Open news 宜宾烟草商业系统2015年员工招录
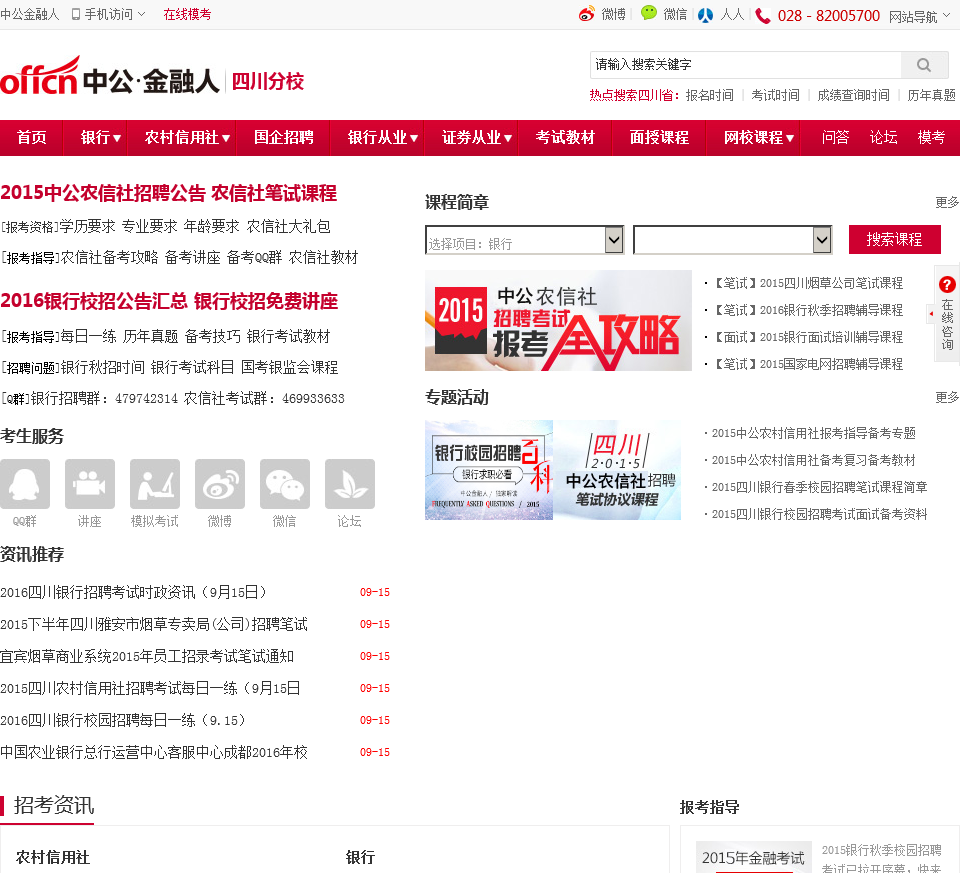The image size is (960, 873). tap(147, 656)
